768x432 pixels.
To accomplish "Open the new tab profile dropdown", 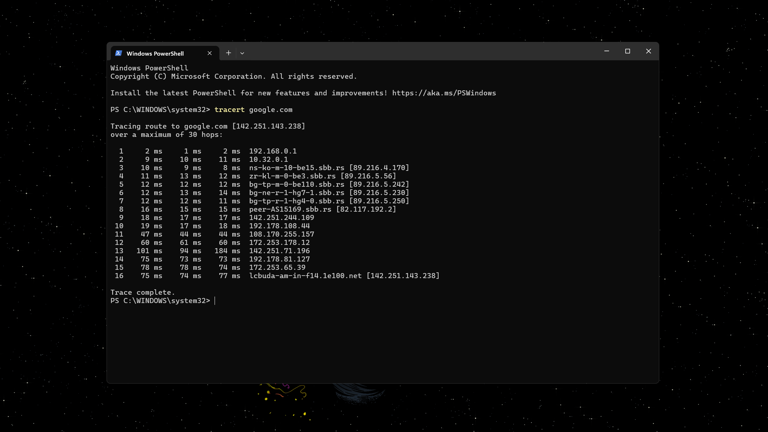I will pos(242,53).
